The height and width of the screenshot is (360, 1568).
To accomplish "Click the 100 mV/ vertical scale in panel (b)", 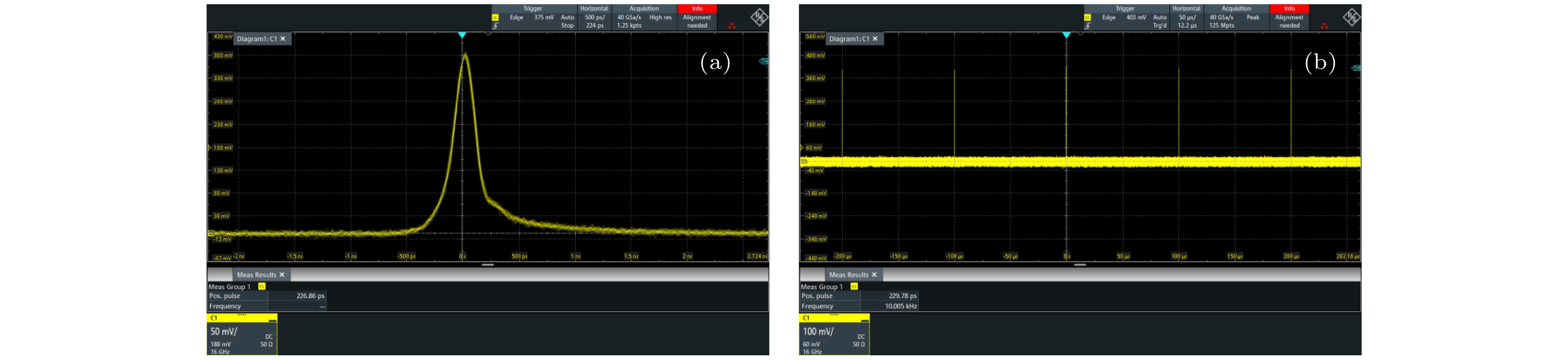I will pyautogui.click(x=818, y=331).
